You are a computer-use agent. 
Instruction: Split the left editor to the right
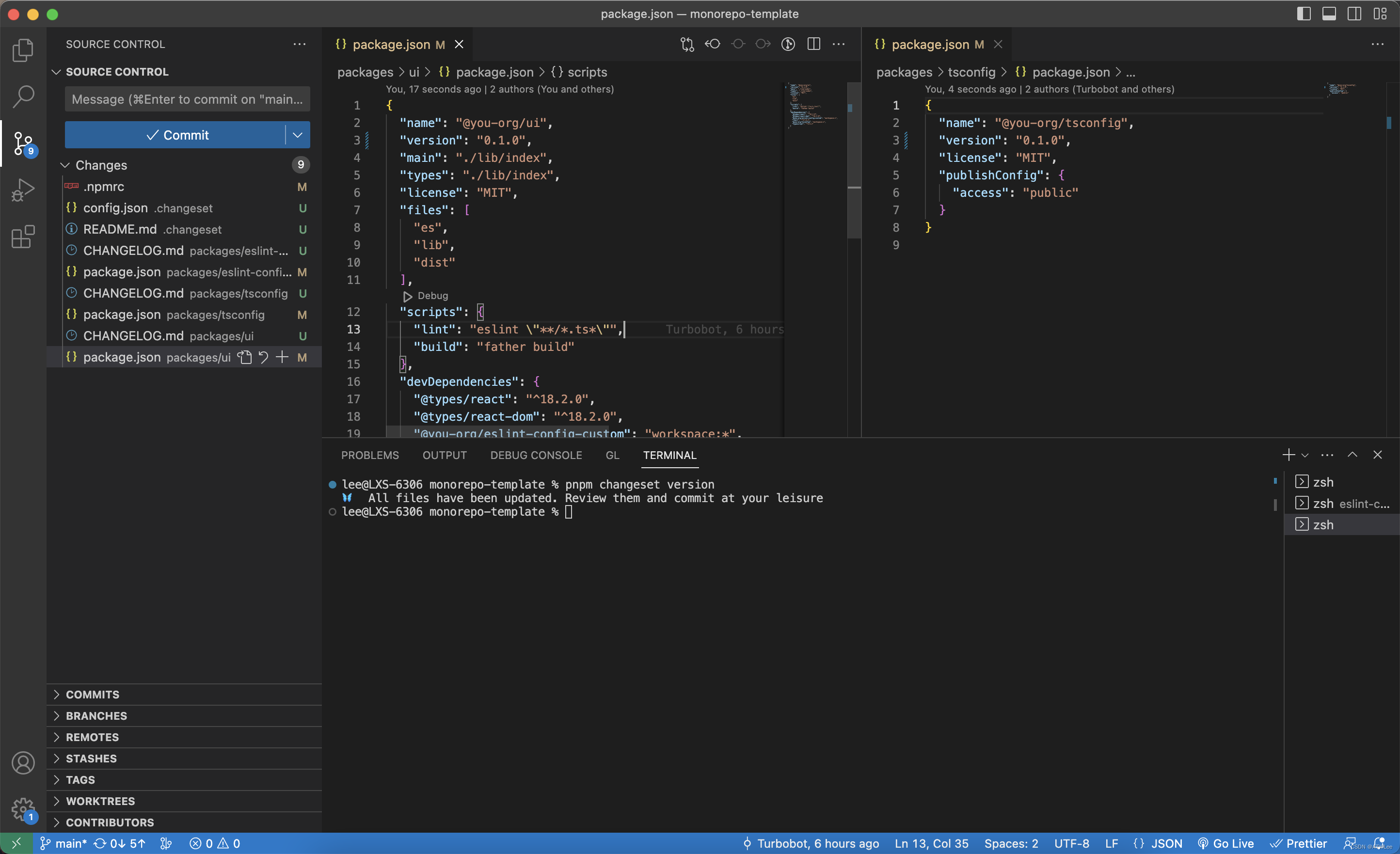813,44
